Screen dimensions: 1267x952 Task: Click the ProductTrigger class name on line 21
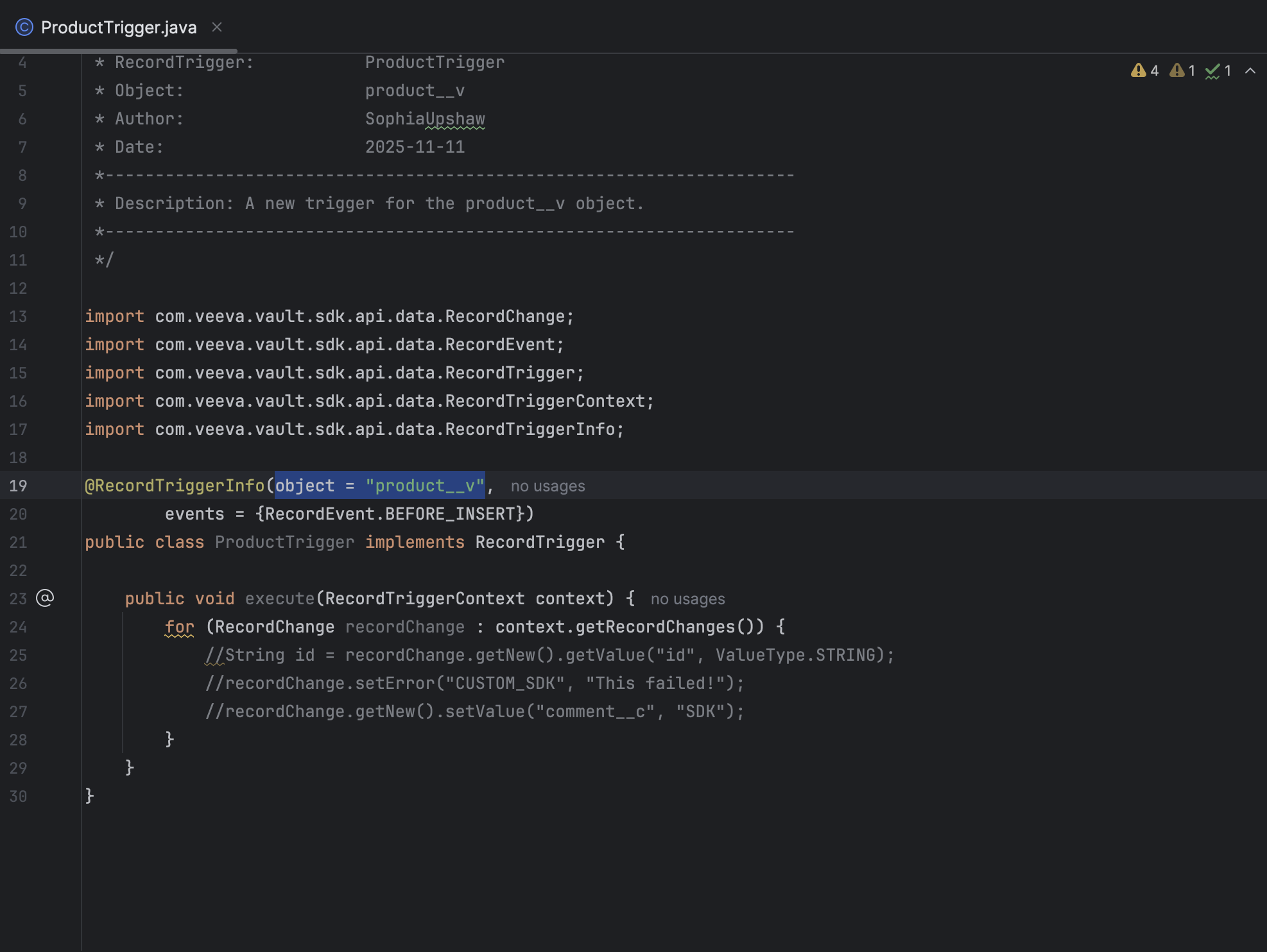pyautogui.click(x=284, y=542)
